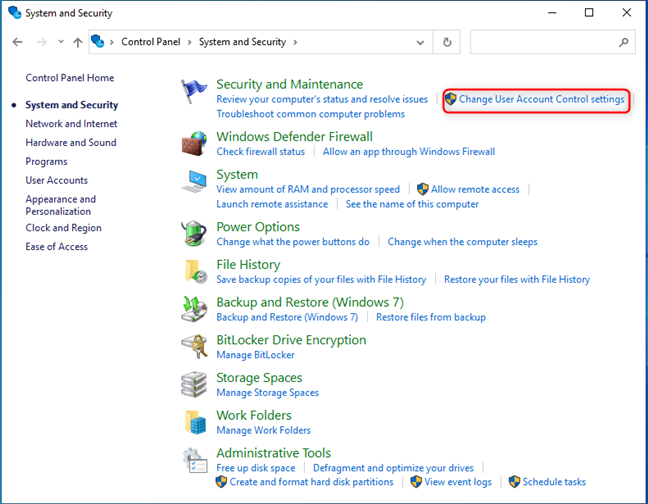Open User Accounts category in sidebar
The height and width of the screenshot is (504, 648).
pos(57,180)
